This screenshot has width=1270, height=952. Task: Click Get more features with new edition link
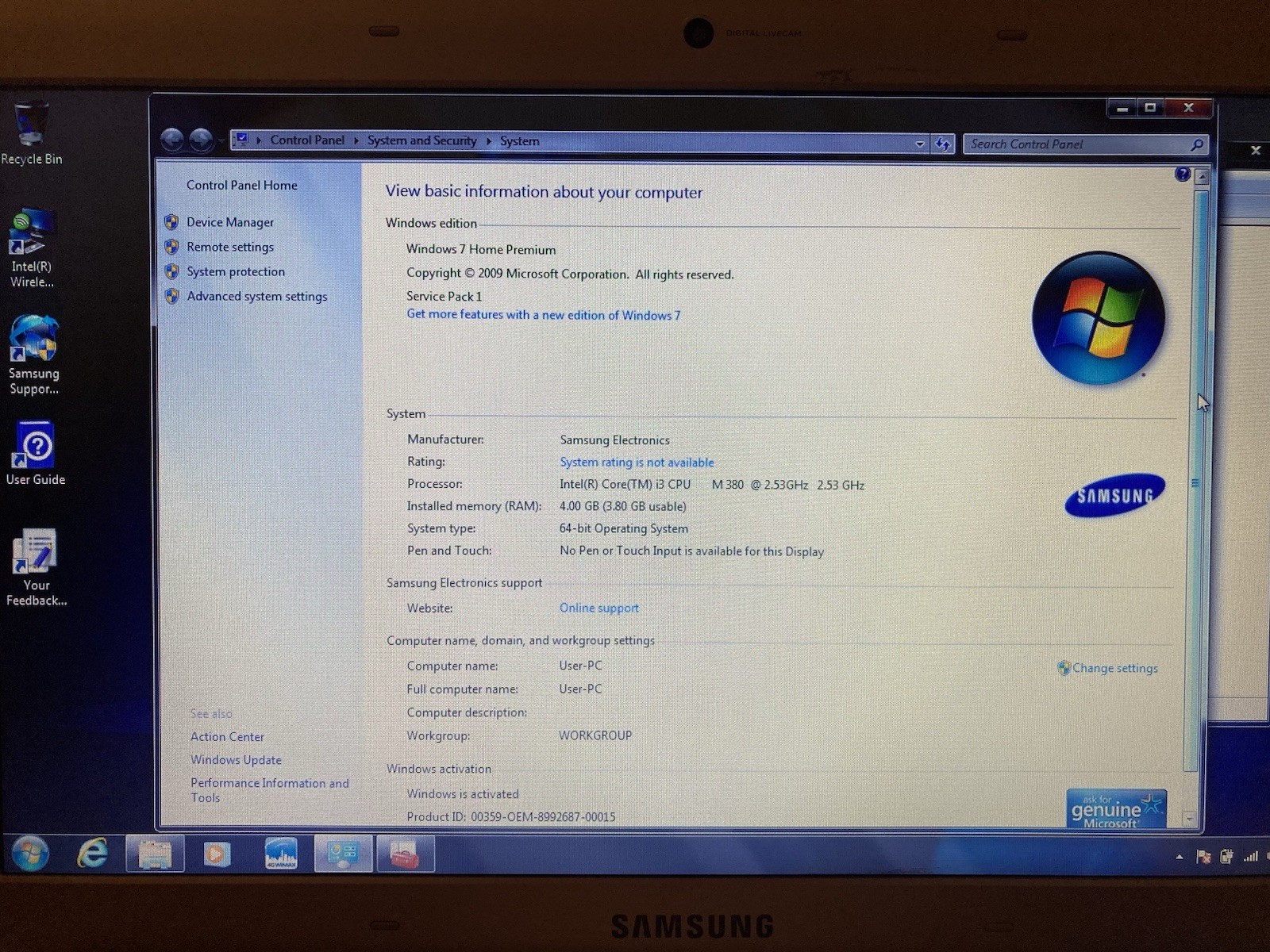[x=544, y=315]
